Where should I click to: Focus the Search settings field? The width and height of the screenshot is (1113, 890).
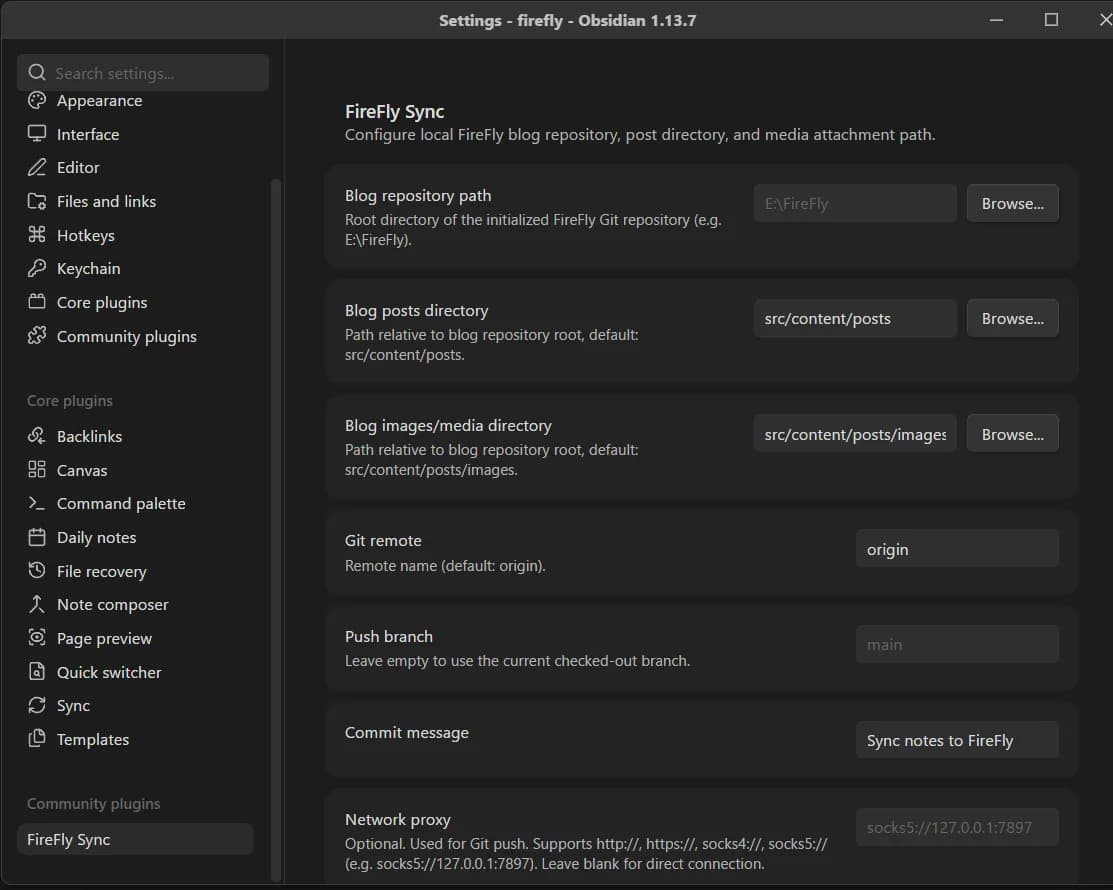click(x=143, y=72)
